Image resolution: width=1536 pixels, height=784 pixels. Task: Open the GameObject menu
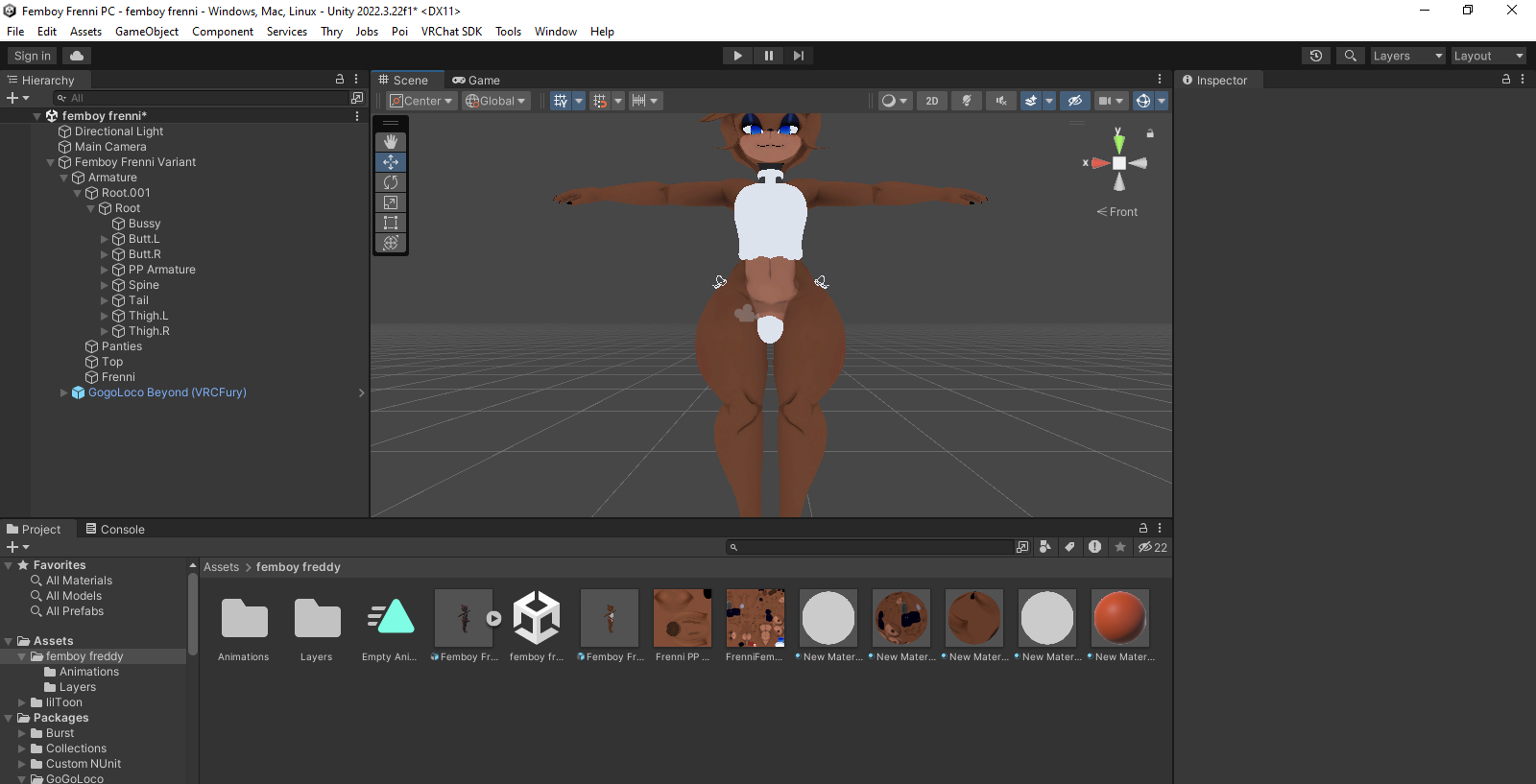tap(147, 32)
